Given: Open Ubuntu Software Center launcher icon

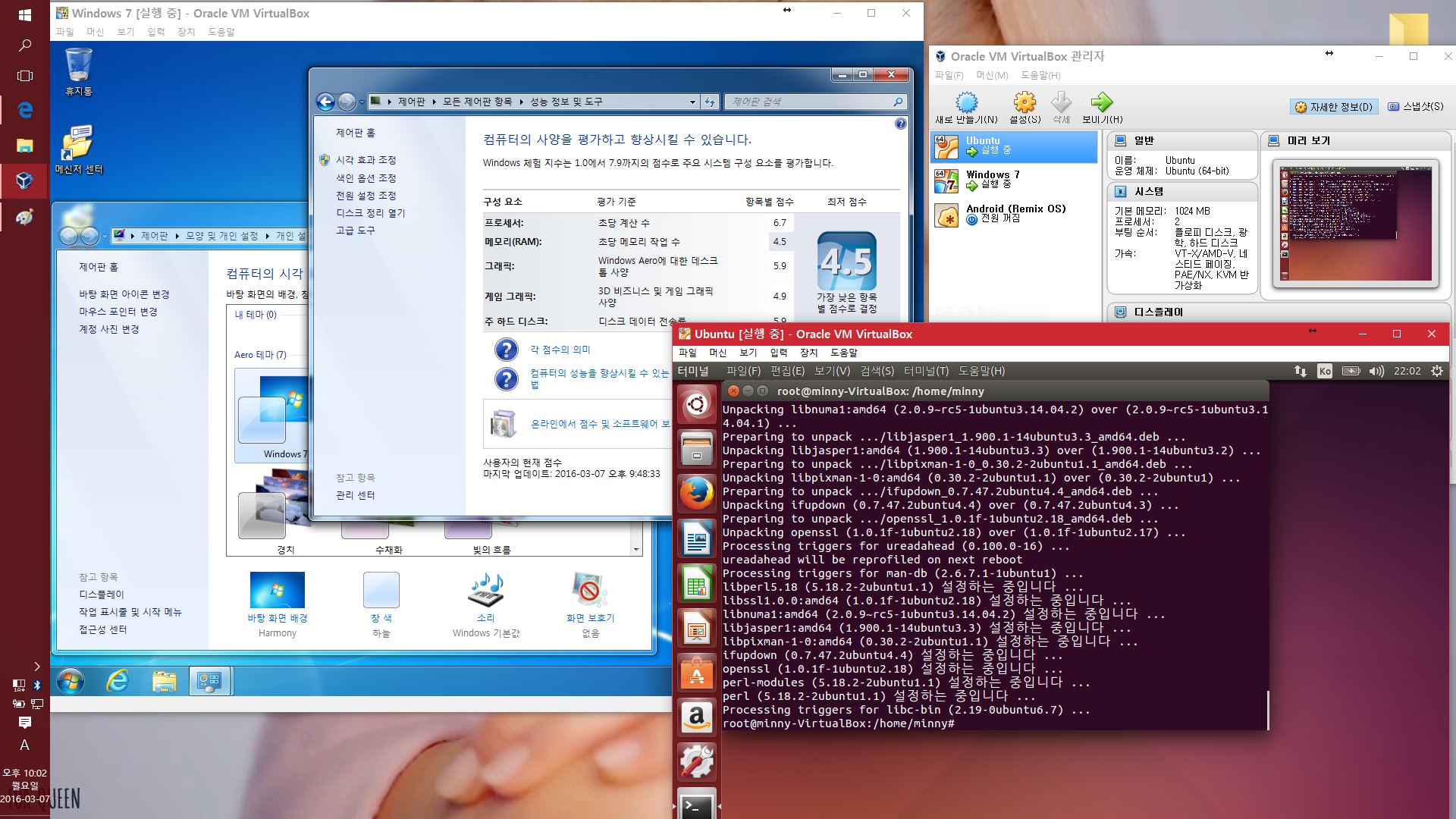Looking at the screenshot, I should [x=696, y=673].
